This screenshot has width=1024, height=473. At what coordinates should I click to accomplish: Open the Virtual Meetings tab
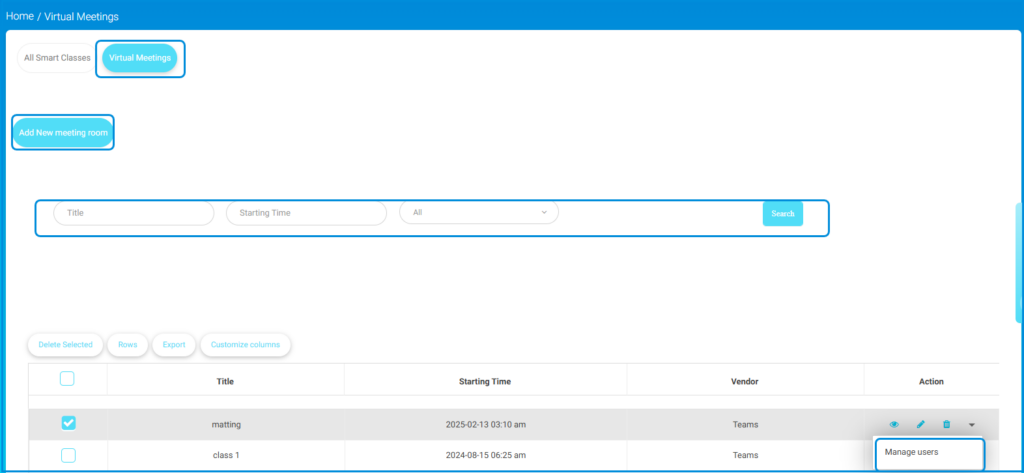140,58
